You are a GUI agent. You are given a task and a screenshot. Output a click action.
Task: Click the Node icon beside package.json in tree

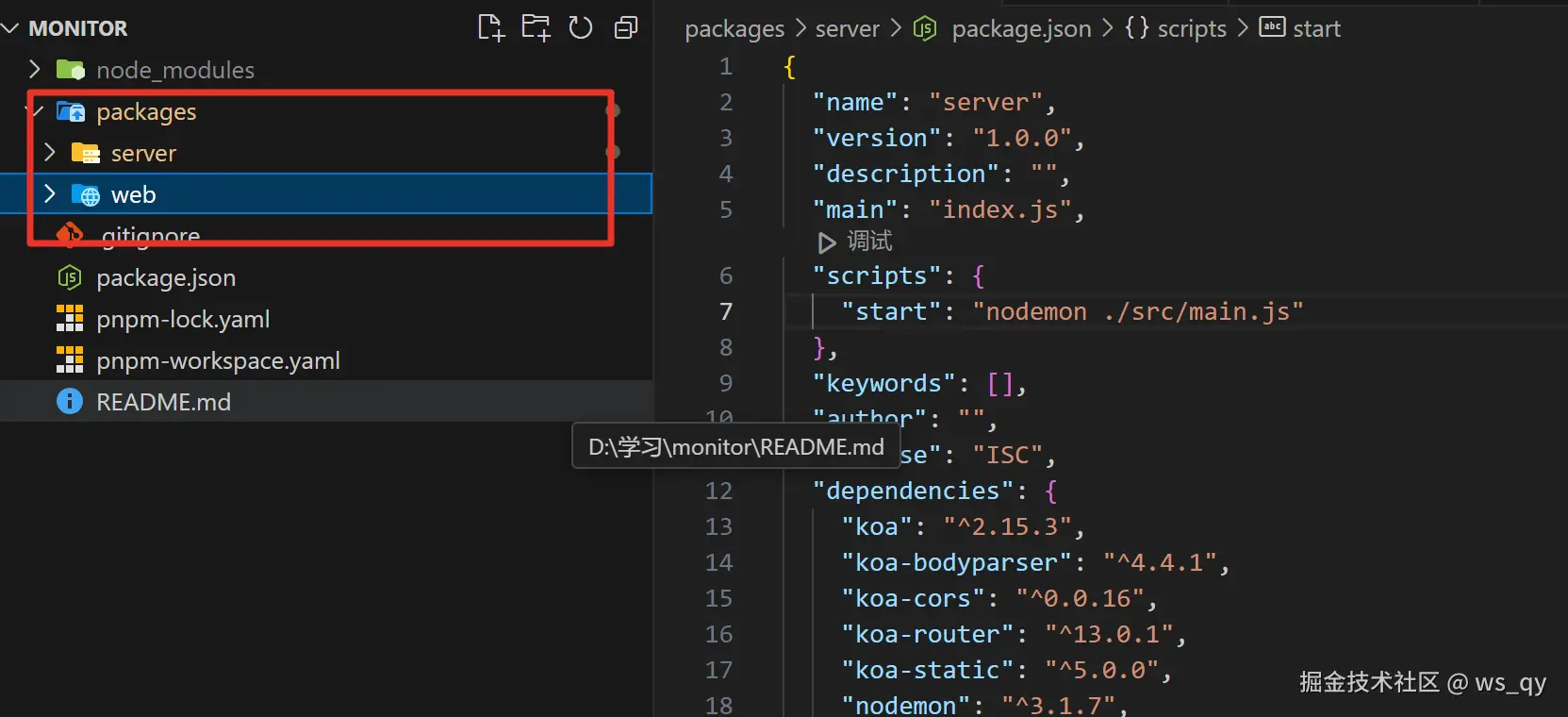pos(70,277)
